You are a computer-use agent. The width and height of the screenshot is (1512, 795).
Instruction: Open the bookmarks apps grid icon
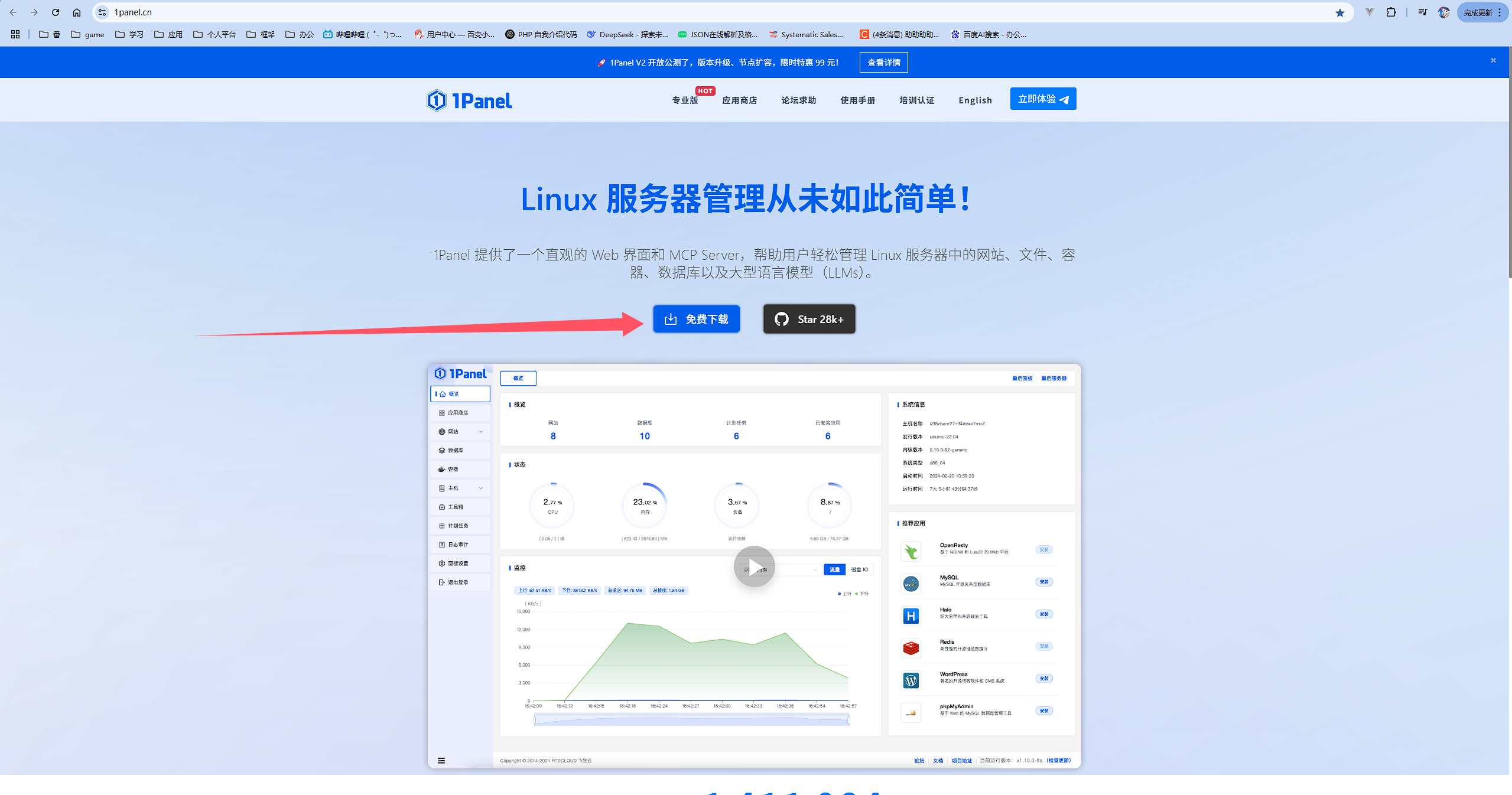[x=15, y=34]
